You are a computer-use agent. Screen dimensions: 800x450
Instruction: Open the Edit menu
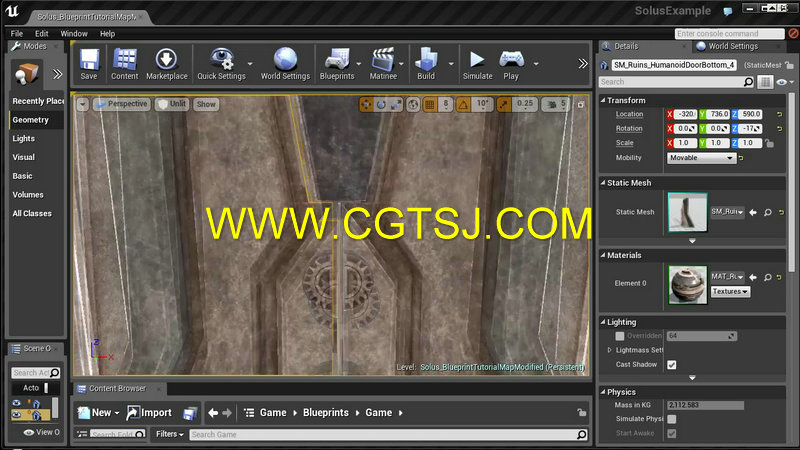click(x=41, y=34)
